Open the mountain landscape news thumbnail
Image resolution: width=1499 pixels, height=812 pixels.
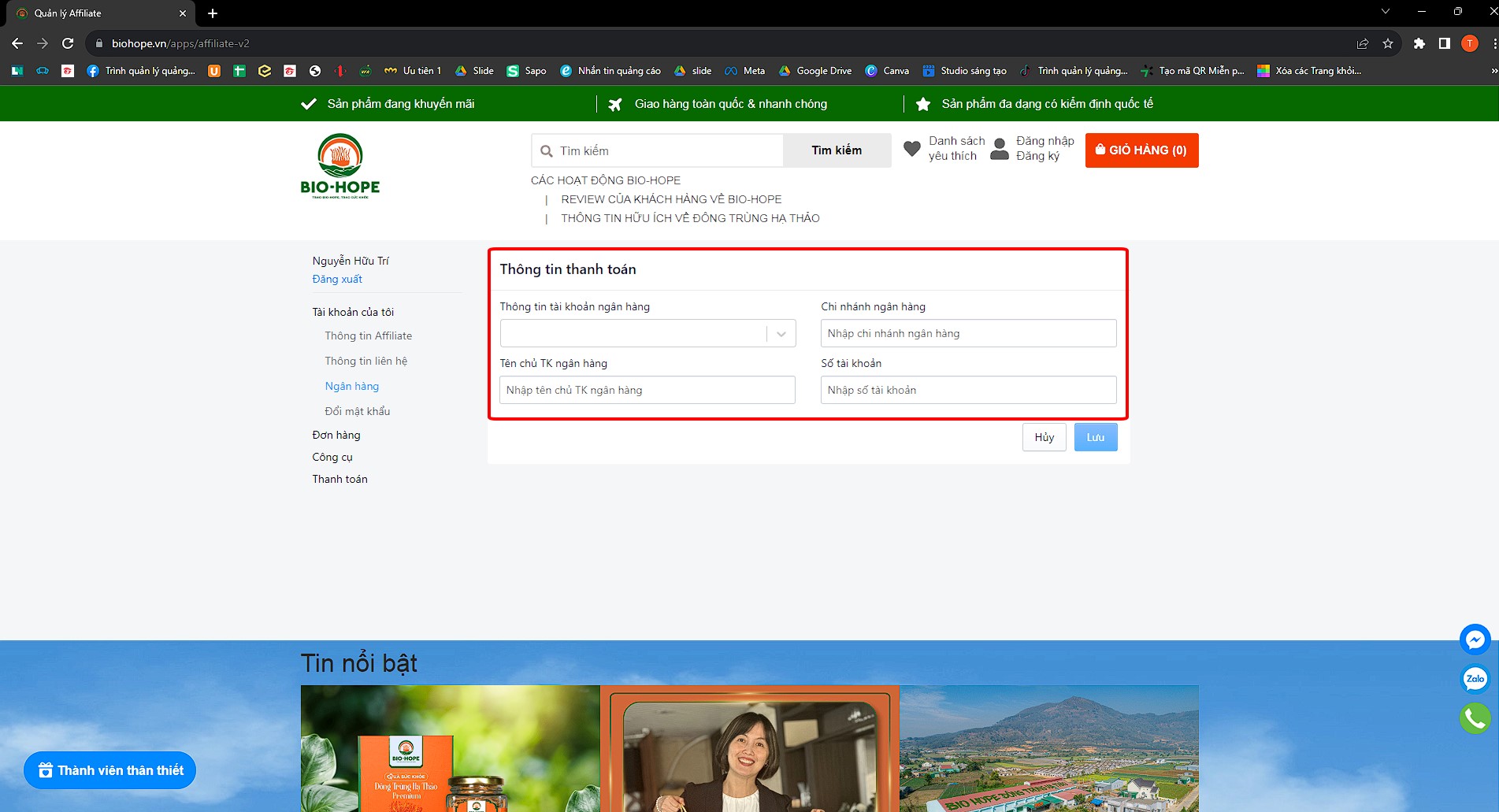point(1049,748)
